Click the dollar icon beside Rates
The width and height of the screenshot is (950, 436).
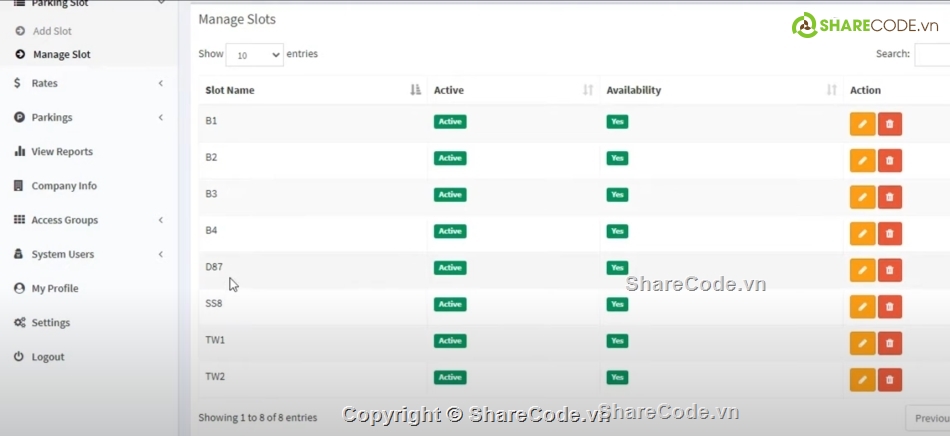[x=18, y=83]
